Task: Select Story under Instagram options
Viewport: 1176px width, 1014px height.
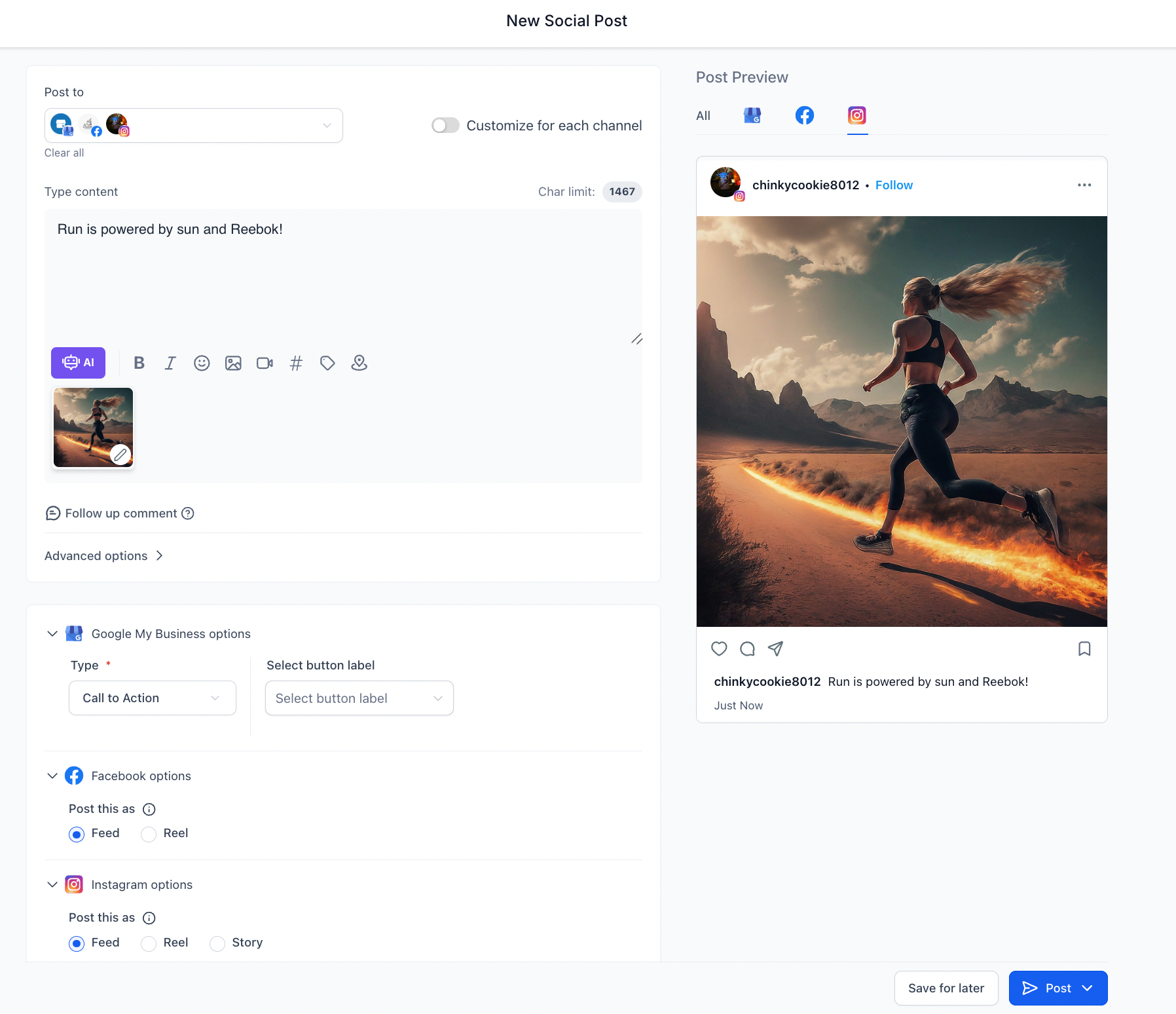Action: [217, 943]
